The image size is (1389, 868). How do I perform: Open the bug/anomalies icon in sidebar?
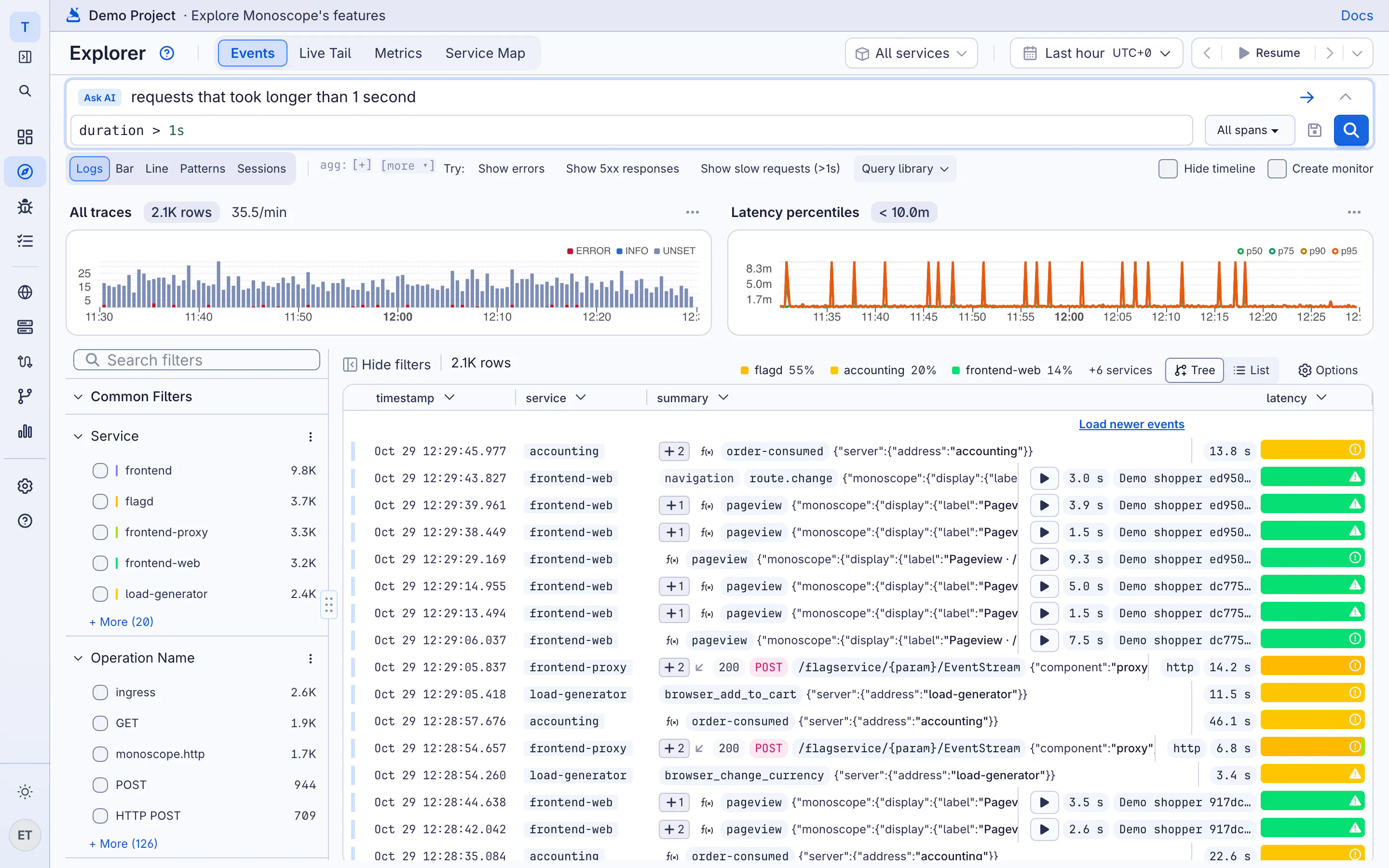point(25,206)
